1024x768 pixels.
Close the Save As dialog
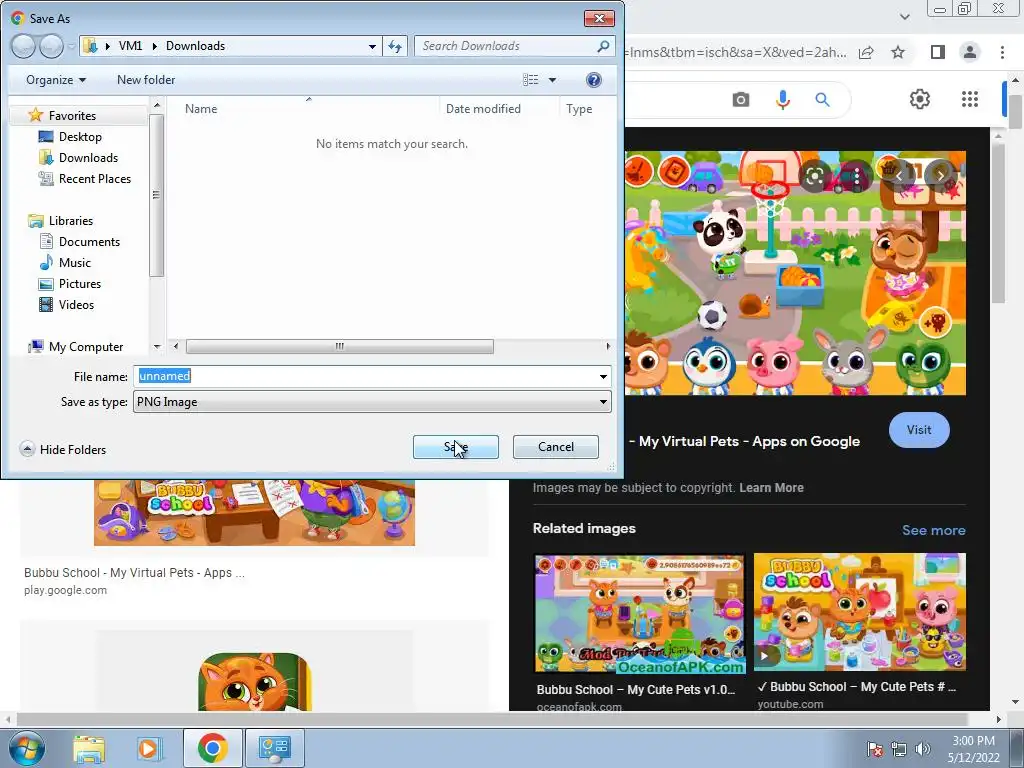pos(599,18)
